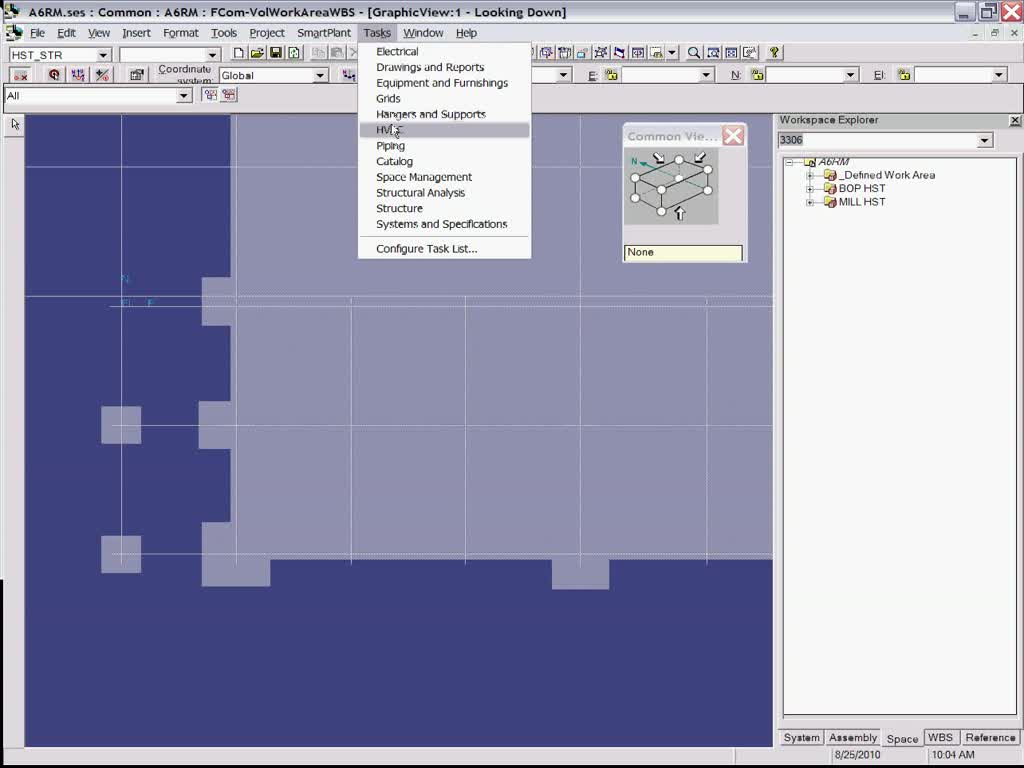Click the New document icon
This screenshot has width=1024, height=768.
(x=239, y=53)
